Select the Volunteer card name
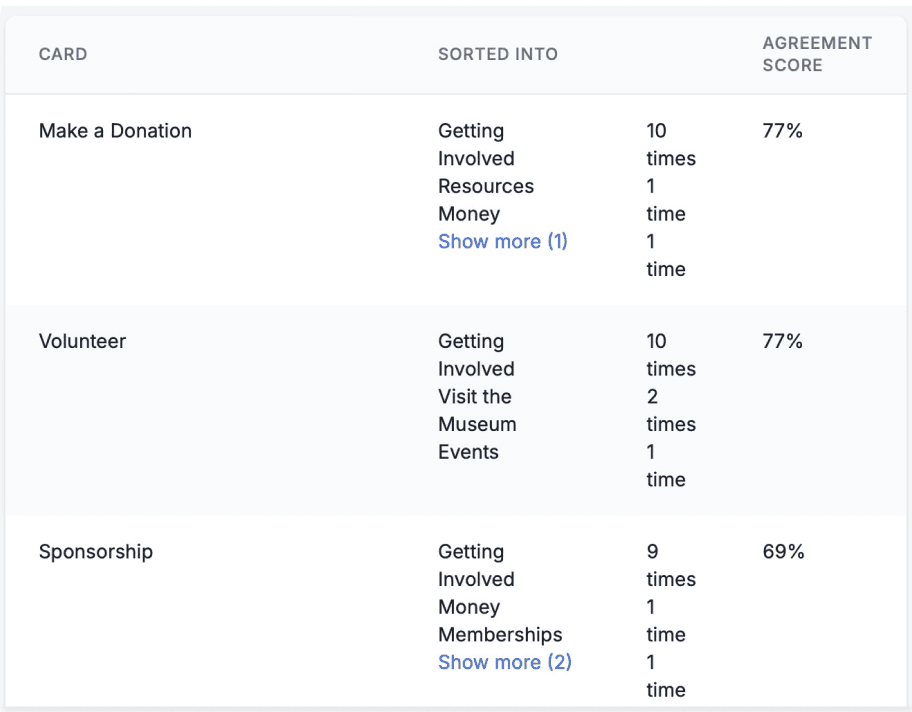This screenshot has width=912, height=712. click(82, 341)
